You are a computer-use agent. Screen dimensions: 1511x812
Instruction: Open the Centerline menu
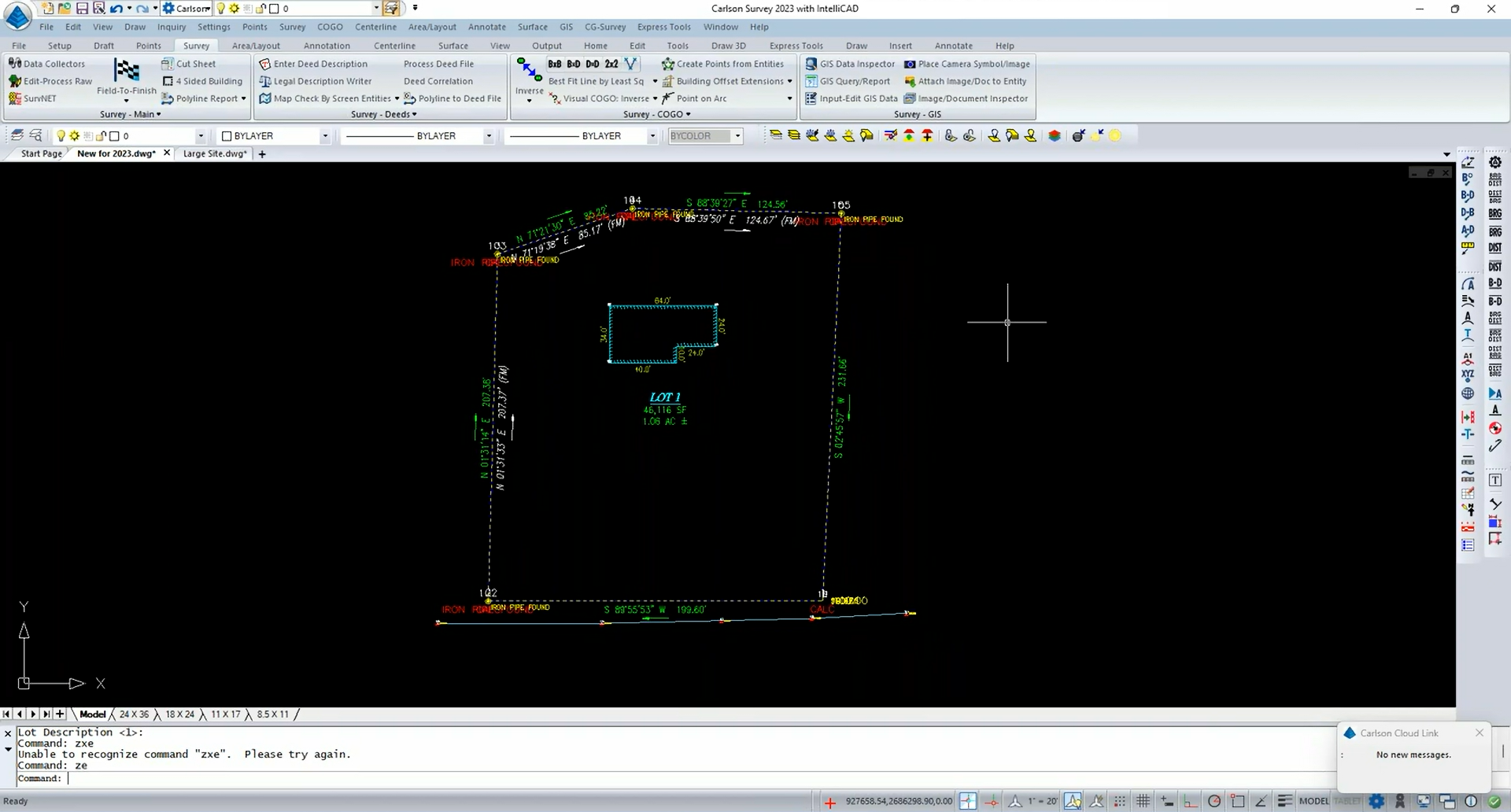coord(375,27)
